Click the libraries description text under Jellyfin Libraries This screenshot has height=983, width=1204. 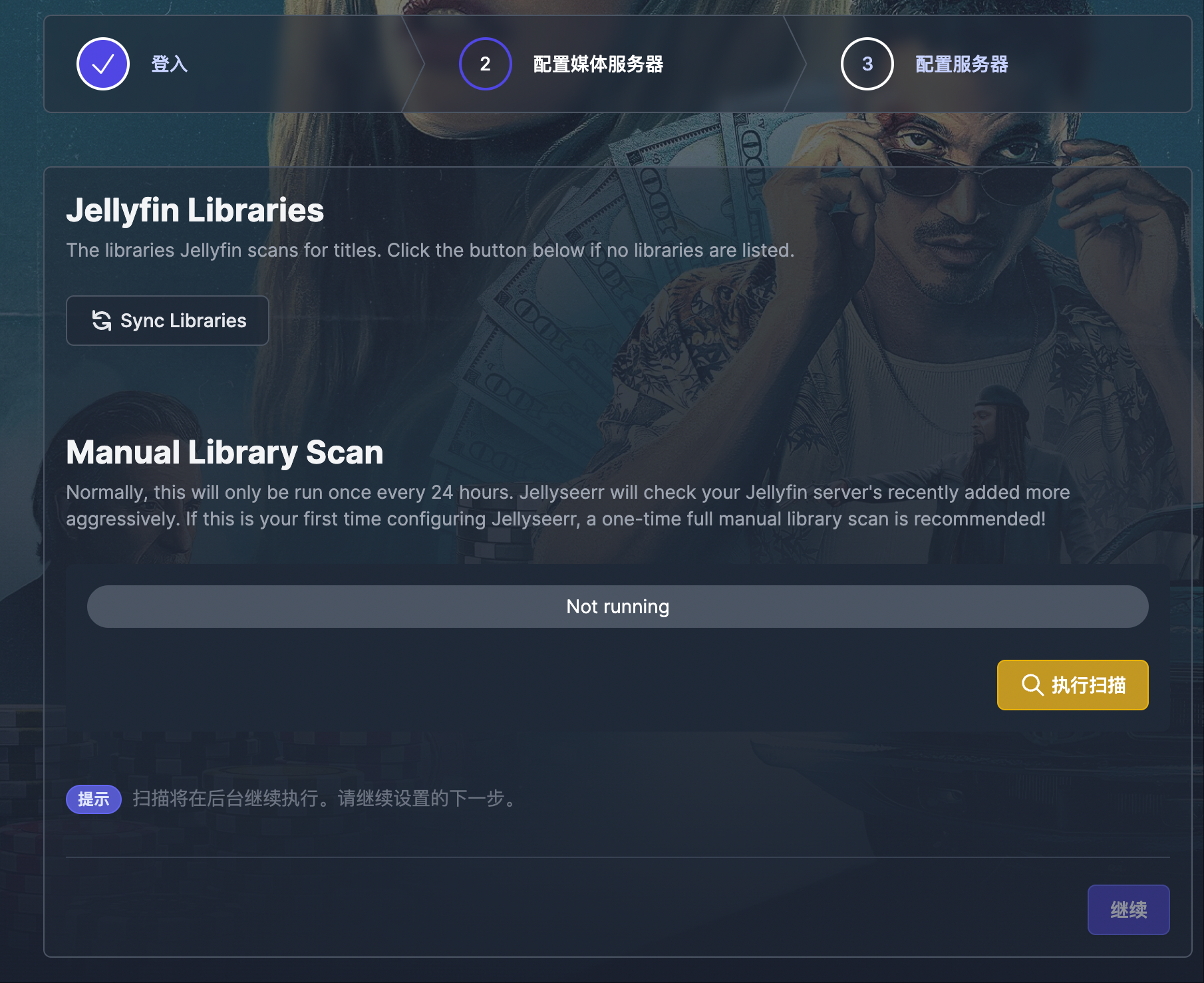point(430,250)
